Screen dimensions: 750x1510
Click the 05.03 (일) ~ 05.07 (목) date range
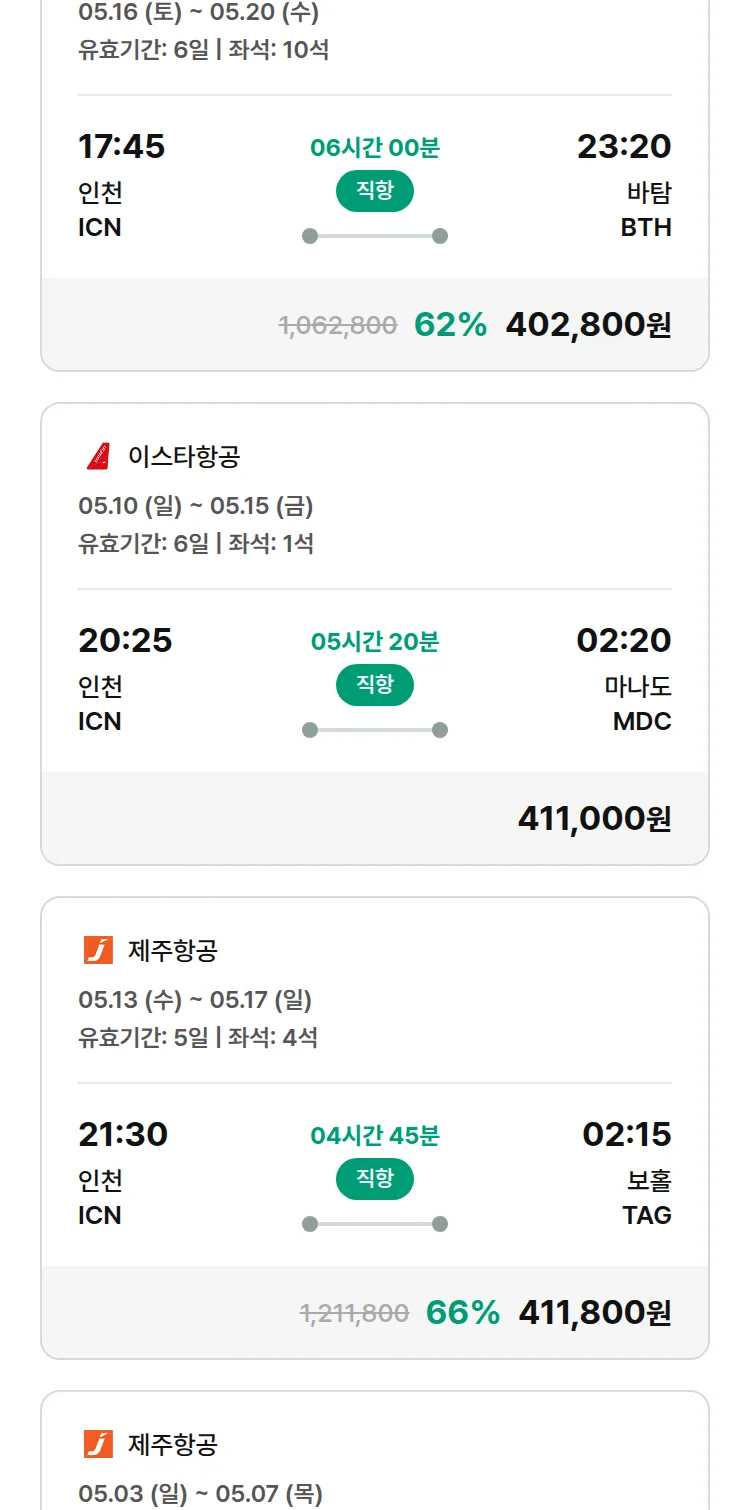[x=200, y=1494]
